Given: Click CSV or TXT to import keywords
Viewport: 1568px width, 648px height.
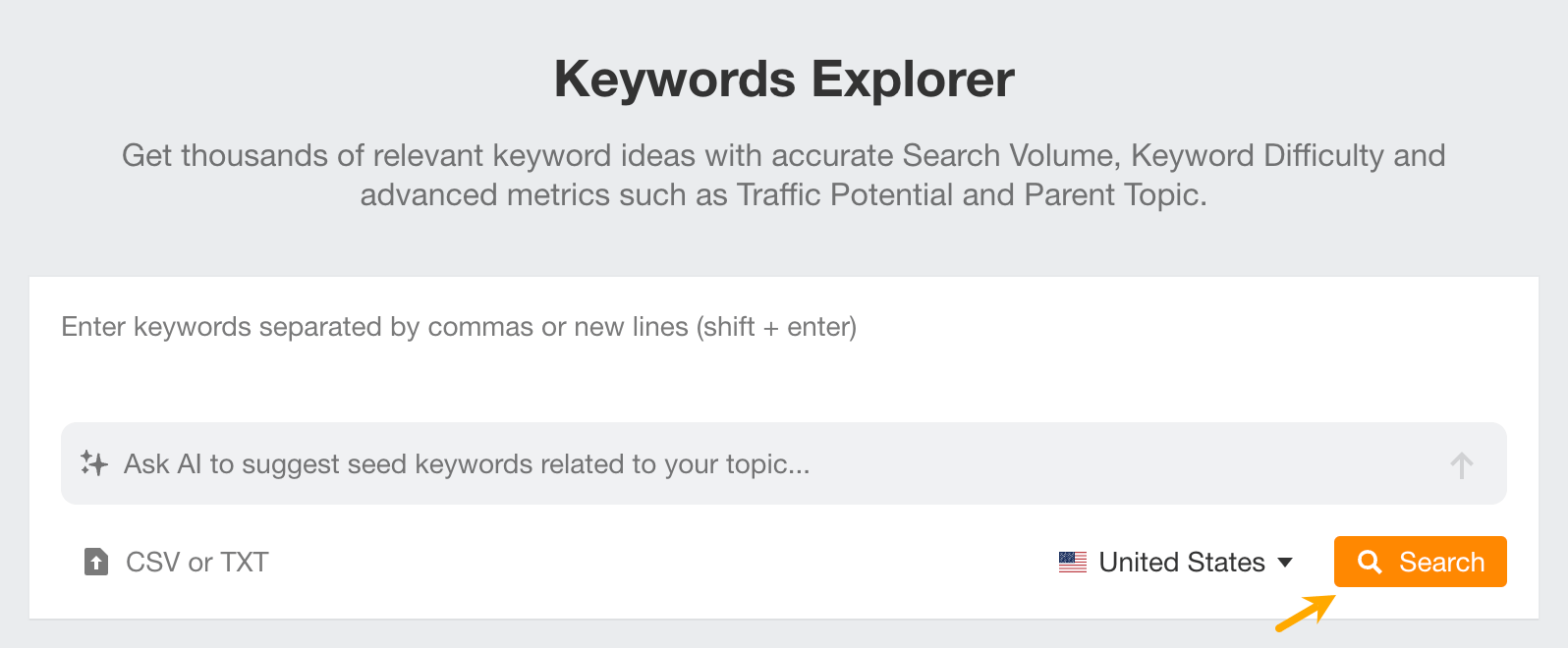Looking at the screenshot, I should click(x=196, y=562).
